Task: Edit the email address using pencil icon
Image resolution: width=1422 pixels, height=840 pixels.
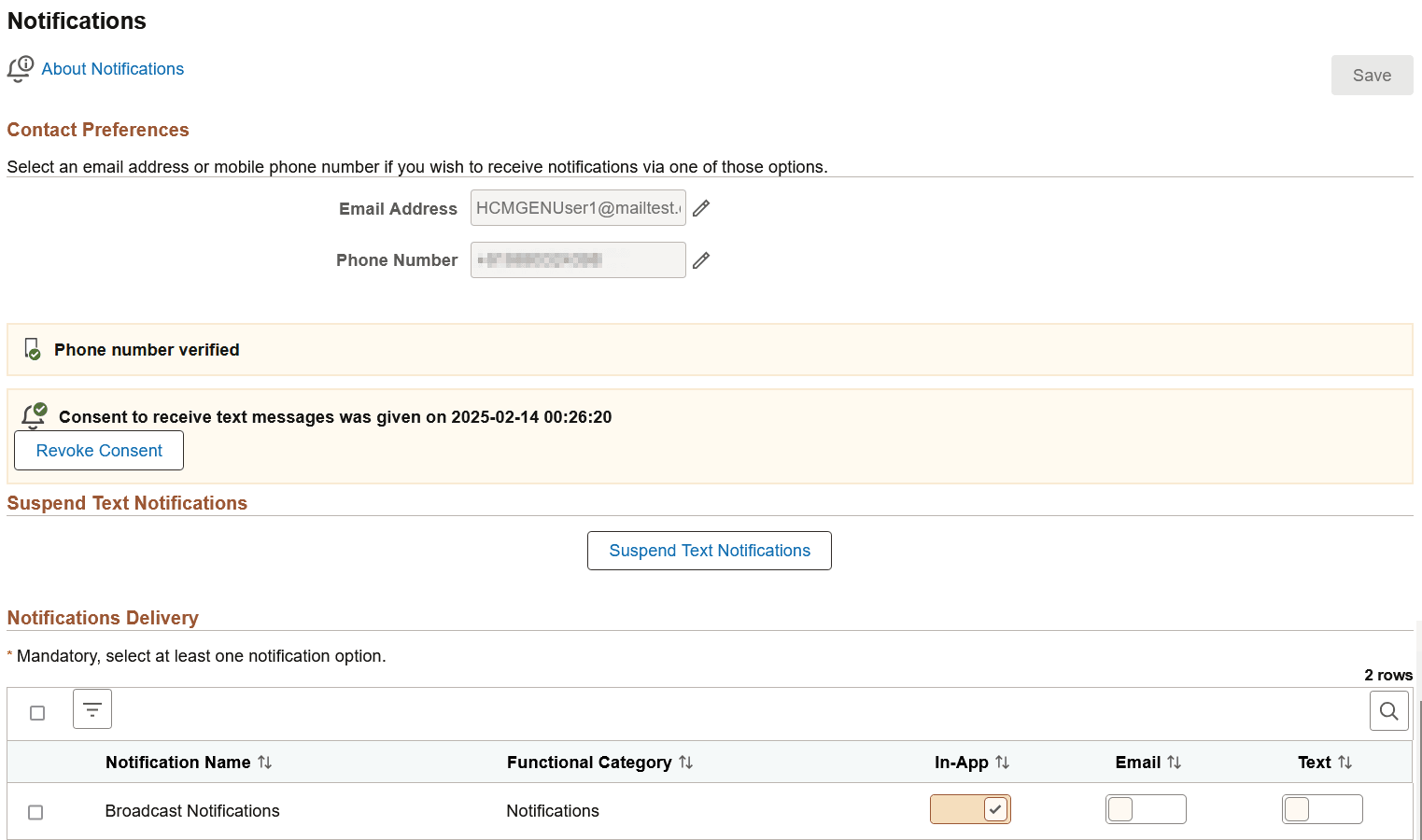Action: pos(701,207)
